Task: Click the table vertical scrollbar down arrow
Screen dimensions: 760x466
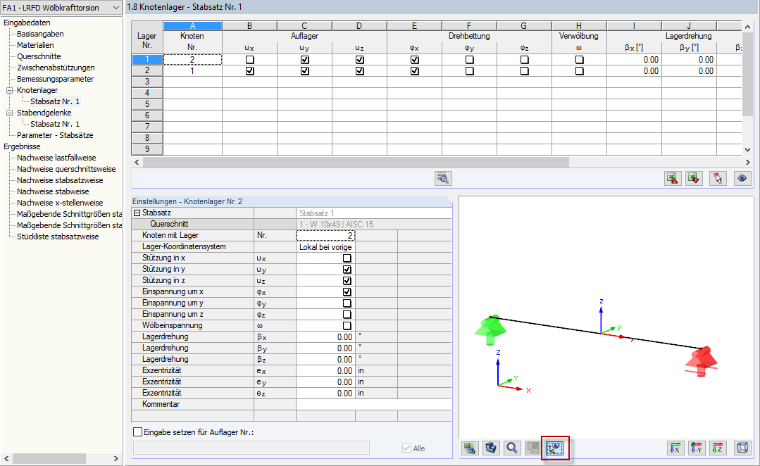Action: pyautogui.click(x=747, y=150)
